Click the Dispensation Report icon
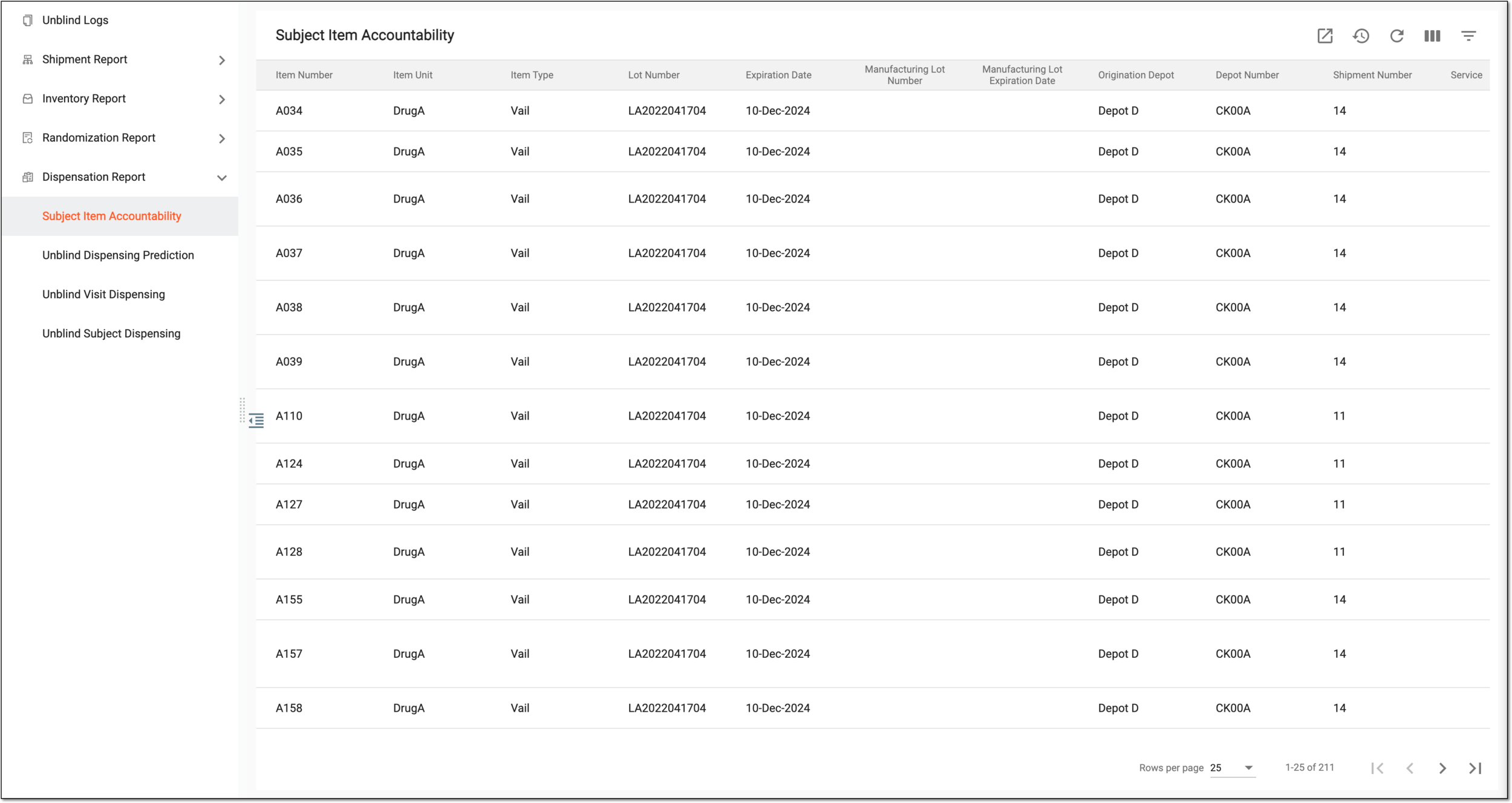 point(27,177)
